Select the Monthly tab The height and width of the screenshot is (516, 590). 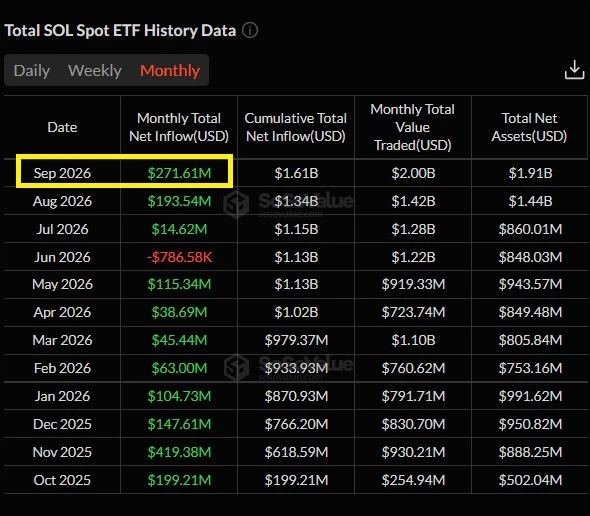[x=170, y=70]
